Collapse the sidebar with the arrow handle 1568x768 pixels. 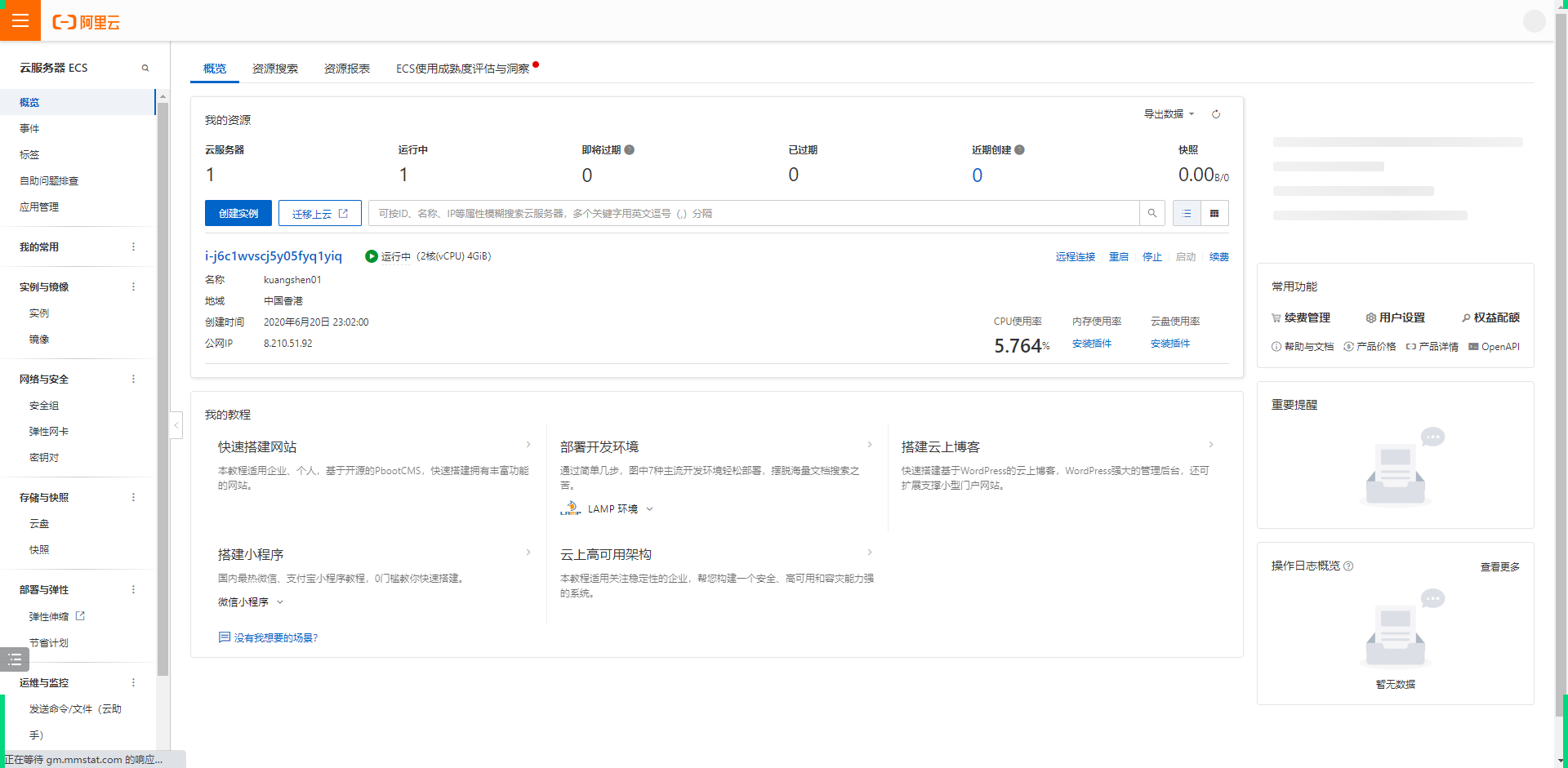176,424
